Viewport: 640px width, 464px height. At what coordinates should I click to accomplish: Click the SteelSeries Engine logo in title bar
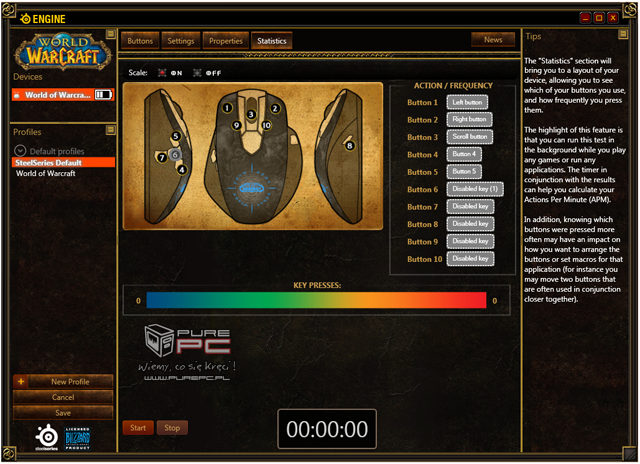click(42, 19)
